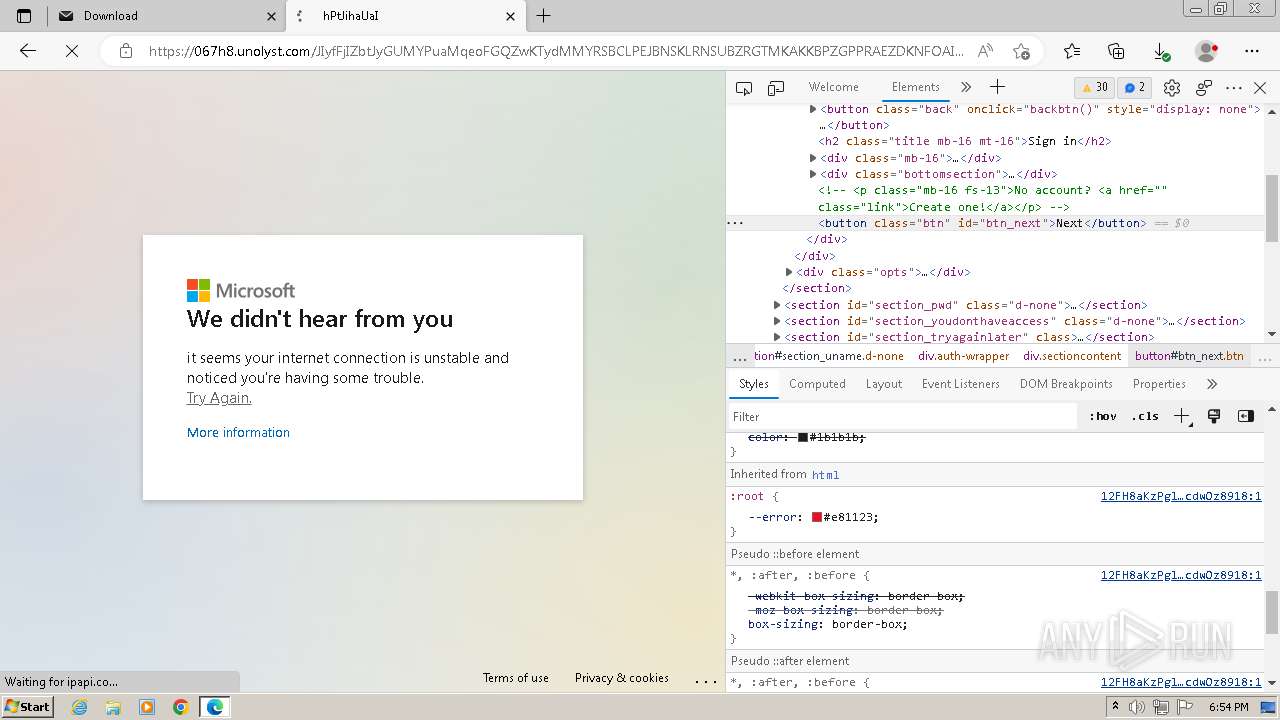1280x720 pixels.
Task: Open Windows Start menu
Action: pos(27,706)
